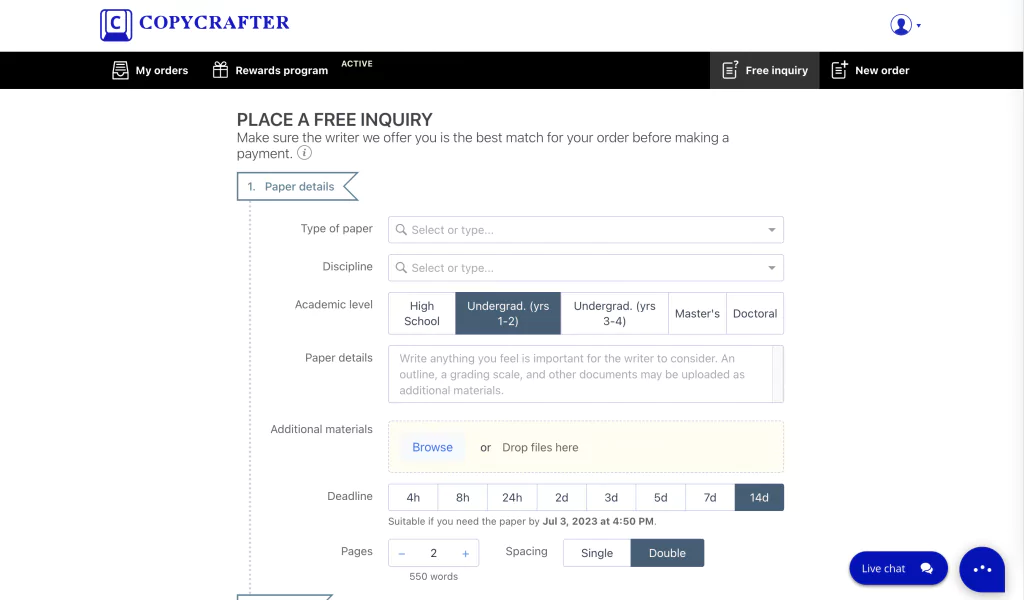Choose the 8h deadline

click(462, 497)
